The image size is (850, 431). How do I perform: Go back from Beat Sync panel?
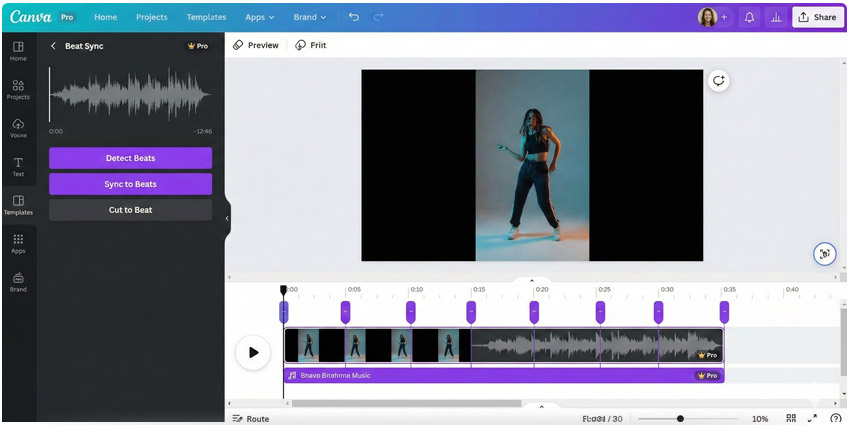pos(53,46)
